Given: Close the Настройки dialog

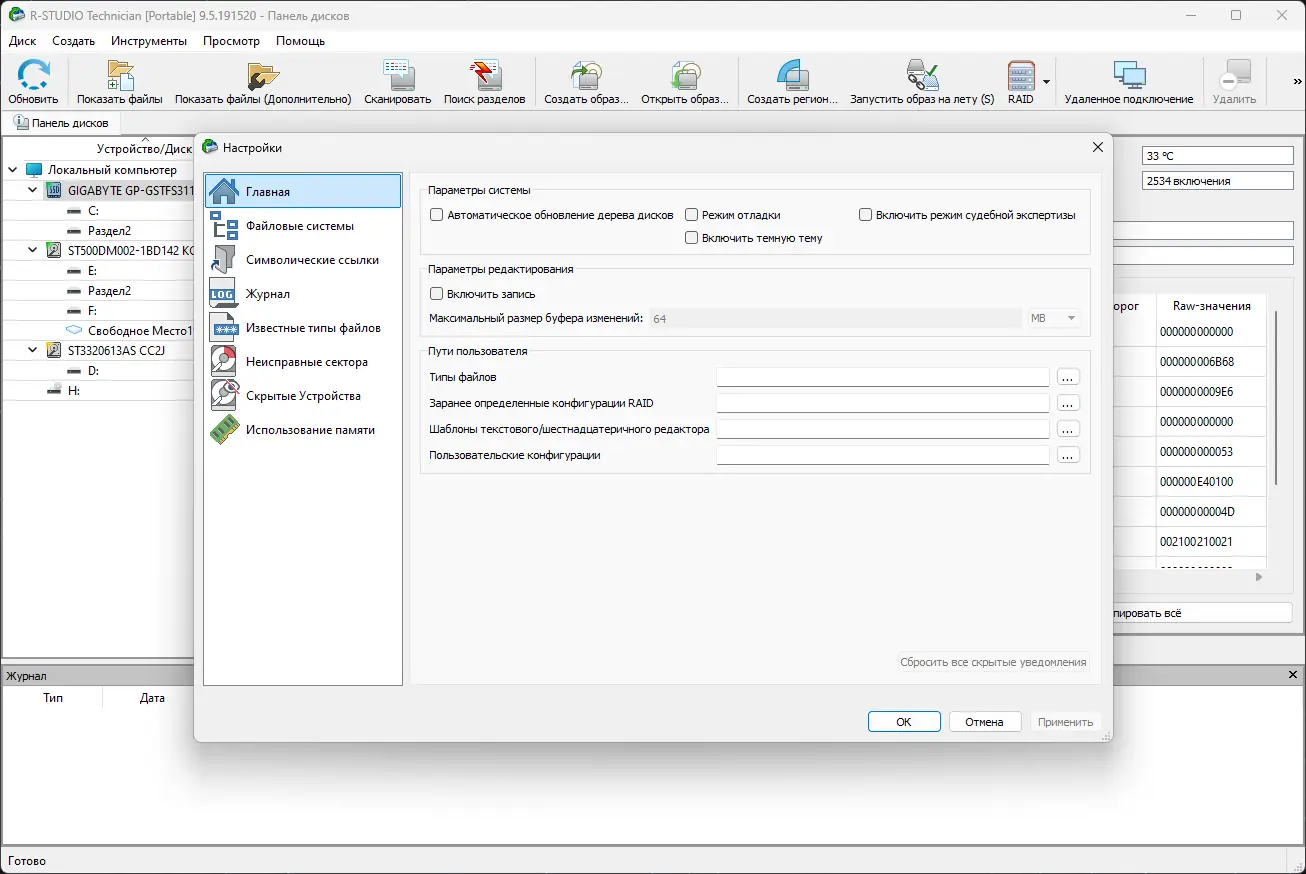Looking at the screenshot, I should click(x=1097, y=147).
